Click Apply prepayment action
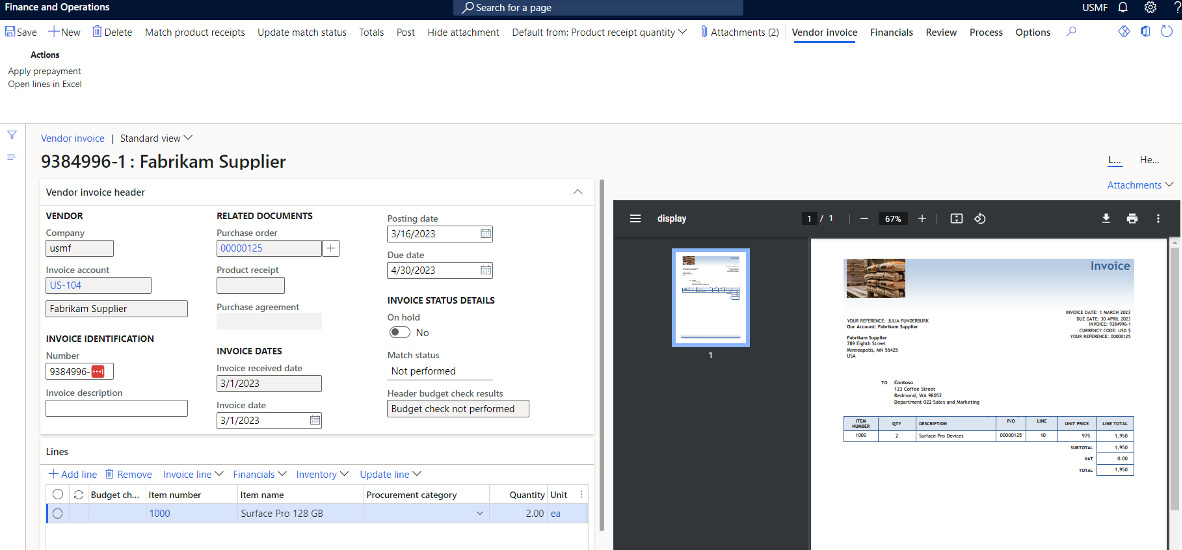The width and height of the screenshot is (1182, 550). pos(44,71)
